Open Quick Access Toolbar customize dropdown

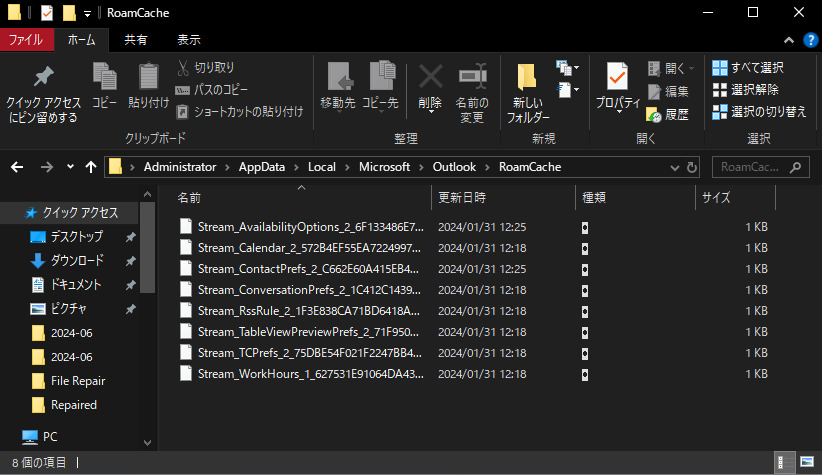pyautogui.click(x=87, y=14)
